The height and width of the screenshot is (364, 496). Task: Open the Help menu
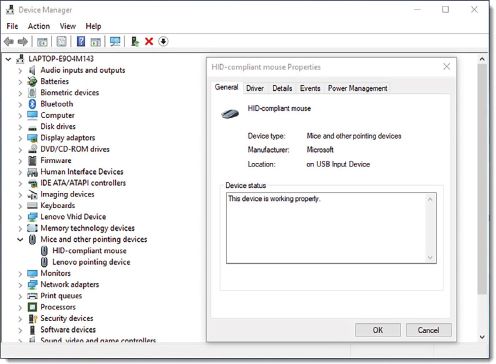pos(93,26)
